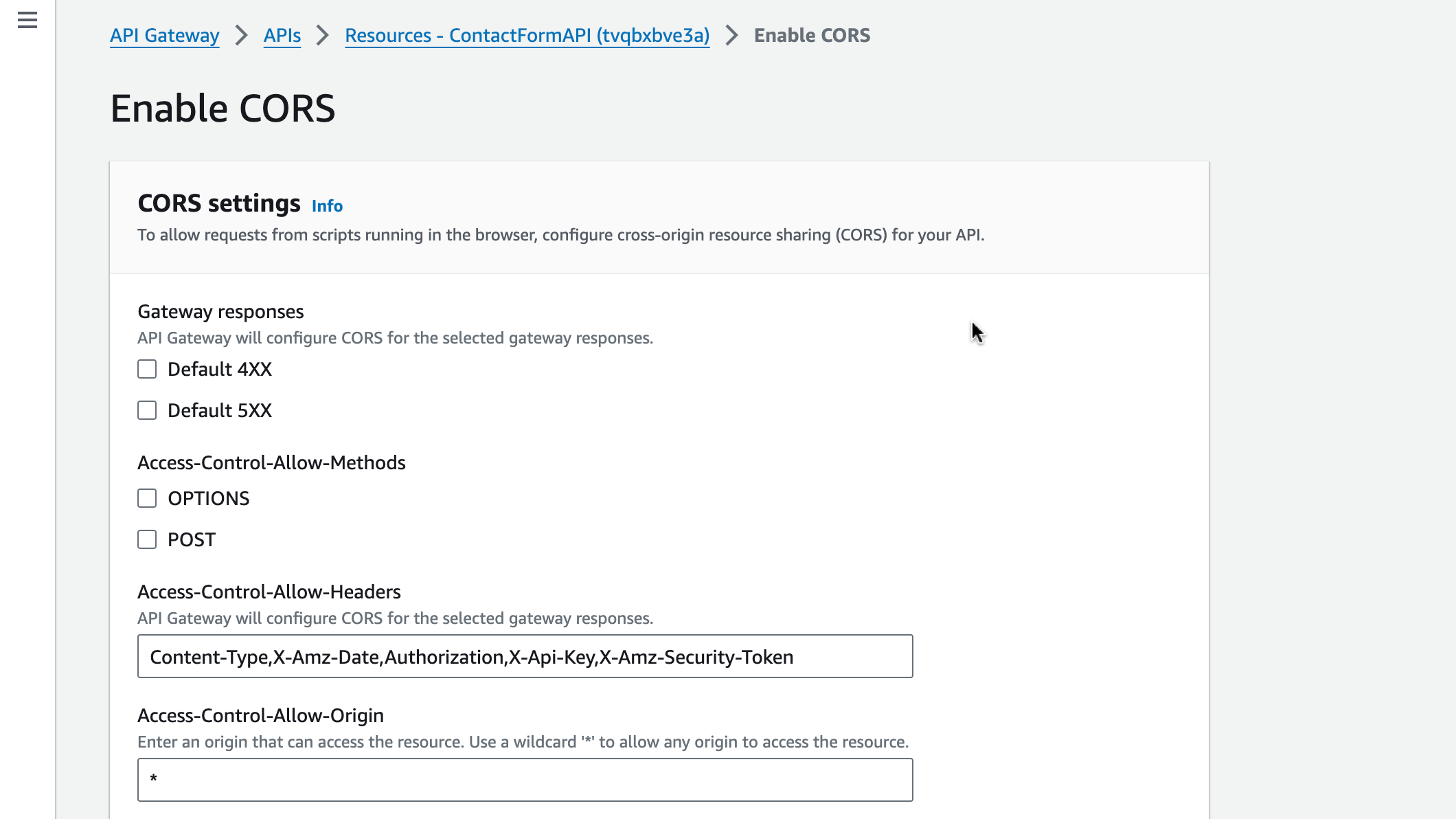Screen dimensions: 1456x819
Task: Click the chevron after API Gateway breadcrumb
Action: pyautogui.click(x=241, y=35)
